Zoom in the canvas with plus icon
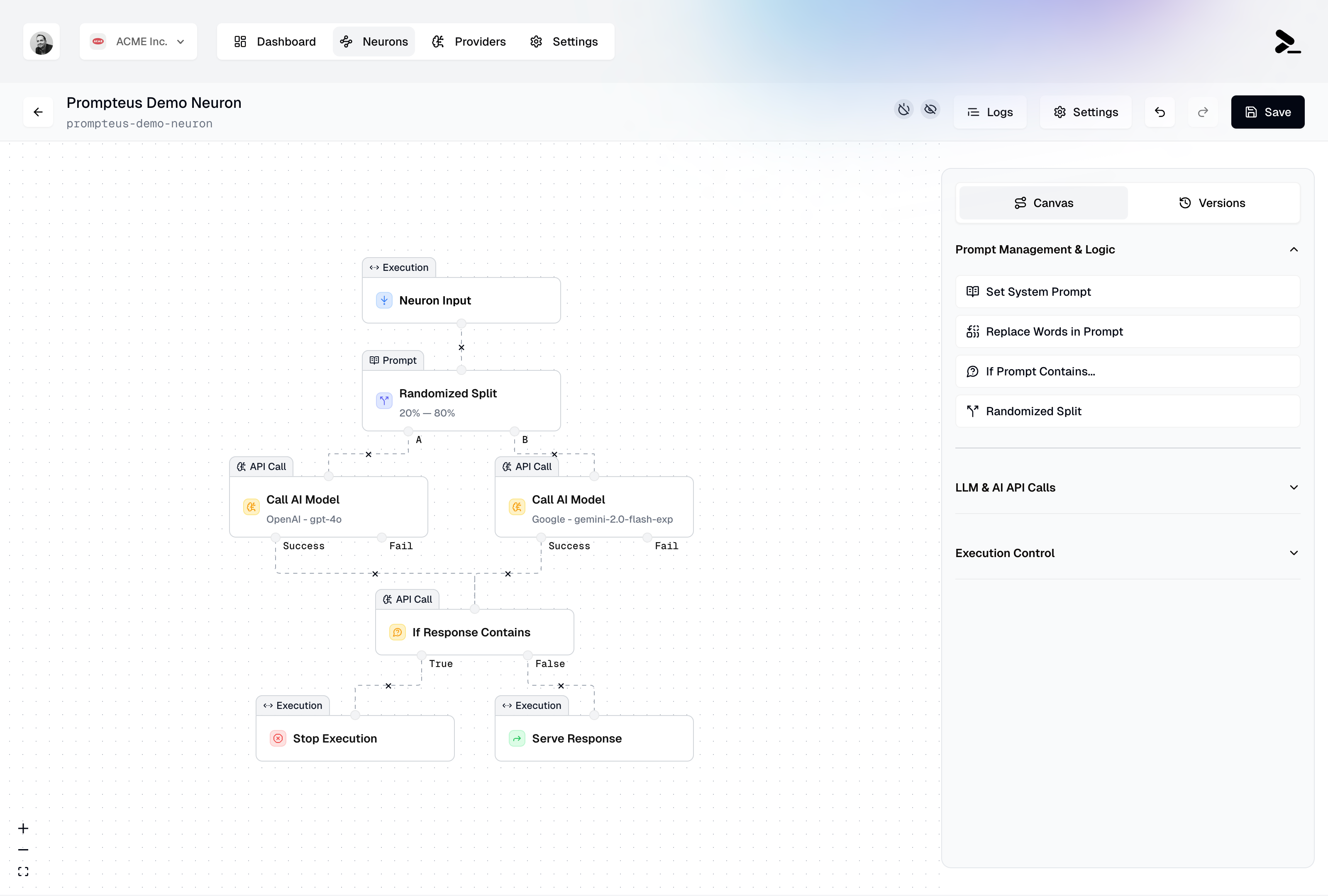Viewport: 1328px width, 896px height. pyautogui.click(x=23, y=828)
